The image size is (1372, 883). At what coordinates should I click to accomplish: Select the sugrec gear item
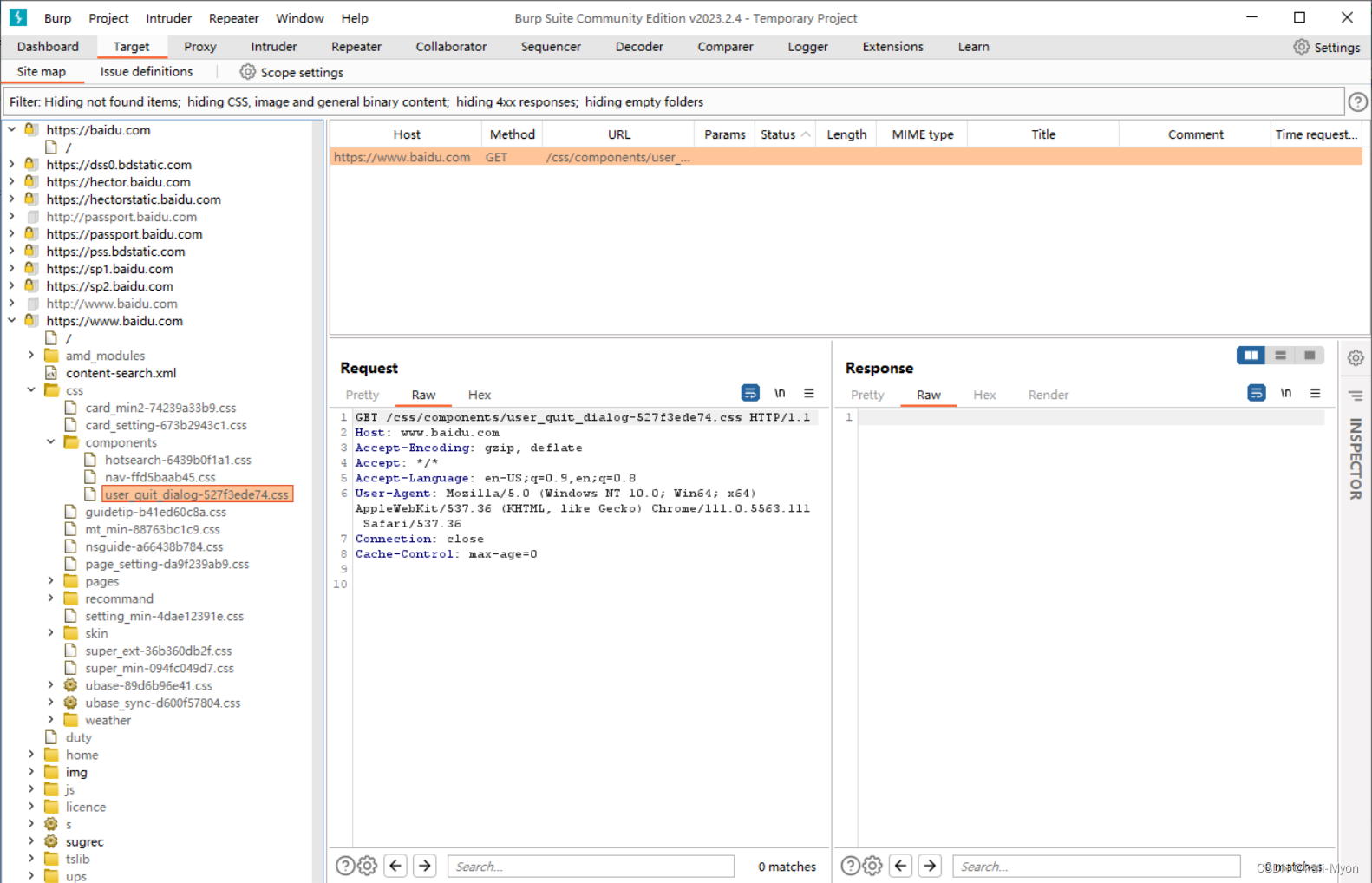[51, 841]
